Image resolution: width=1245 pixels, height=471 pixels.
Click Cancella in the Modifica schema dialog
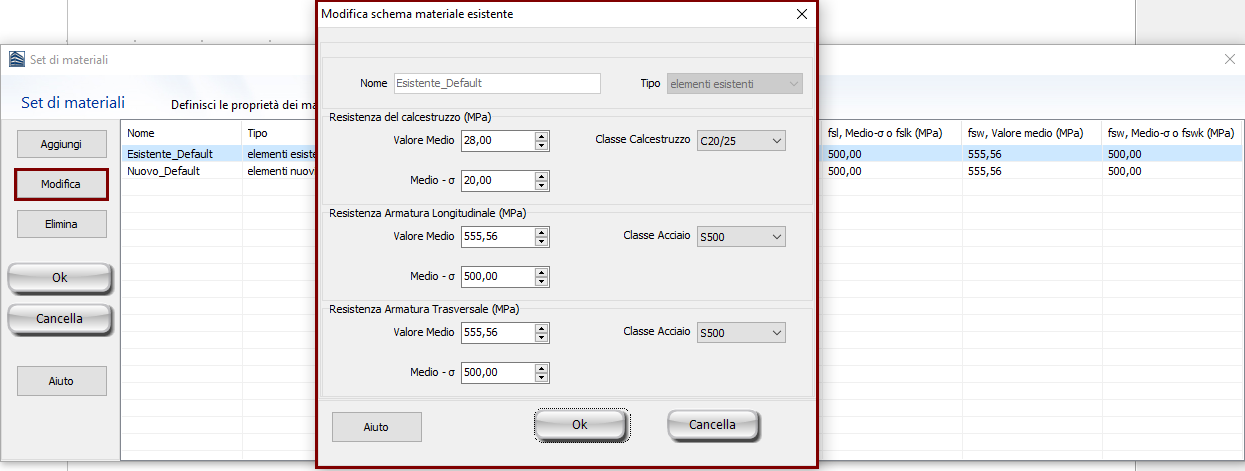[713, 425]
